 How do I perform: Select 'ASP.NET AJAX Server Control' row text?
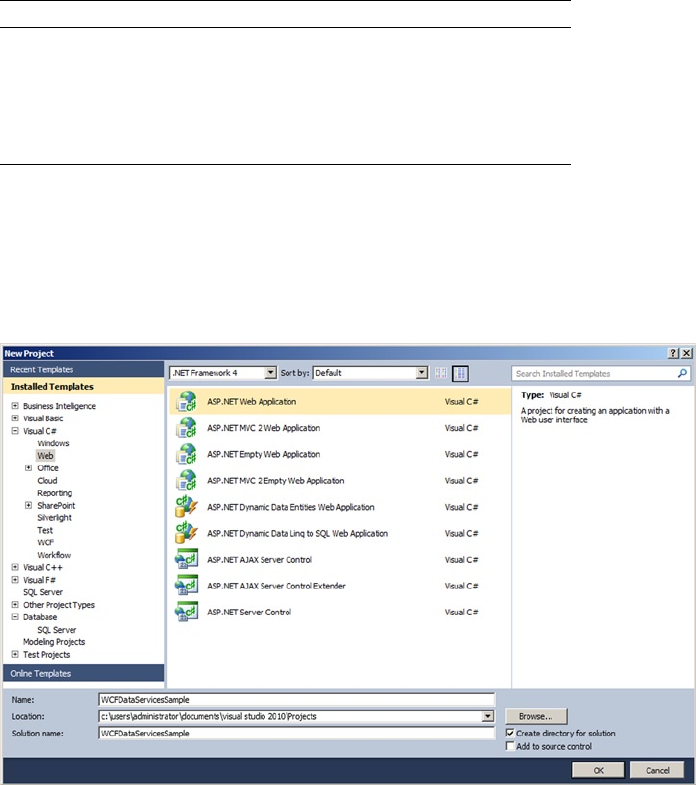coord(260,560)
